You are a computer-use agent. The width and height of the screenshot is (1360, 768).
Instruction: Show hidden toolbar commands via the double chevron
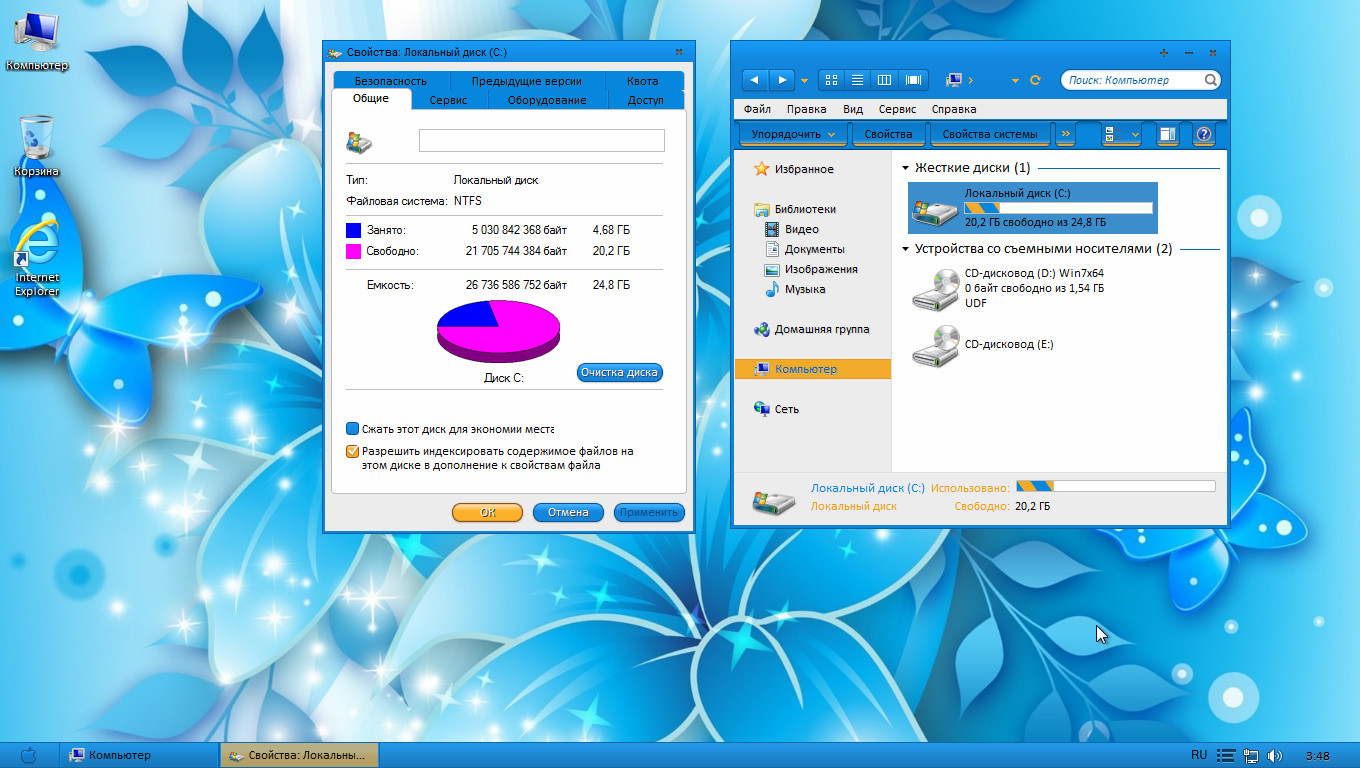(1066, 134)
